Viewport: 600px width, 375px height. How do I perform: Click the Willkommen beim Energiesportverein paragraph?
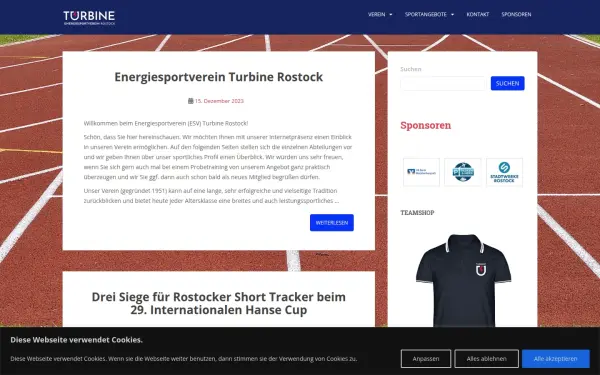[166, 124]
